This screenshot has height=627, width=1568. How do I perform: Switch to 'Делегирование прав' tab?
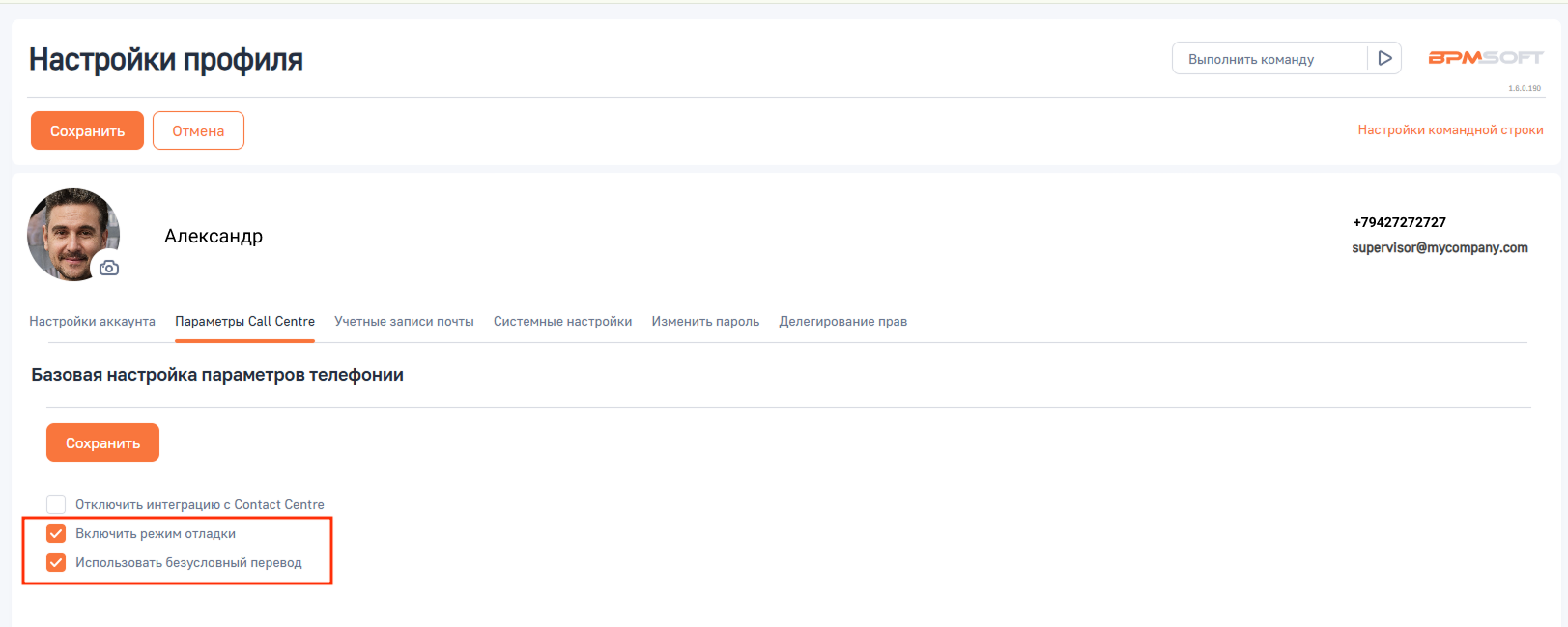point(842,321)
